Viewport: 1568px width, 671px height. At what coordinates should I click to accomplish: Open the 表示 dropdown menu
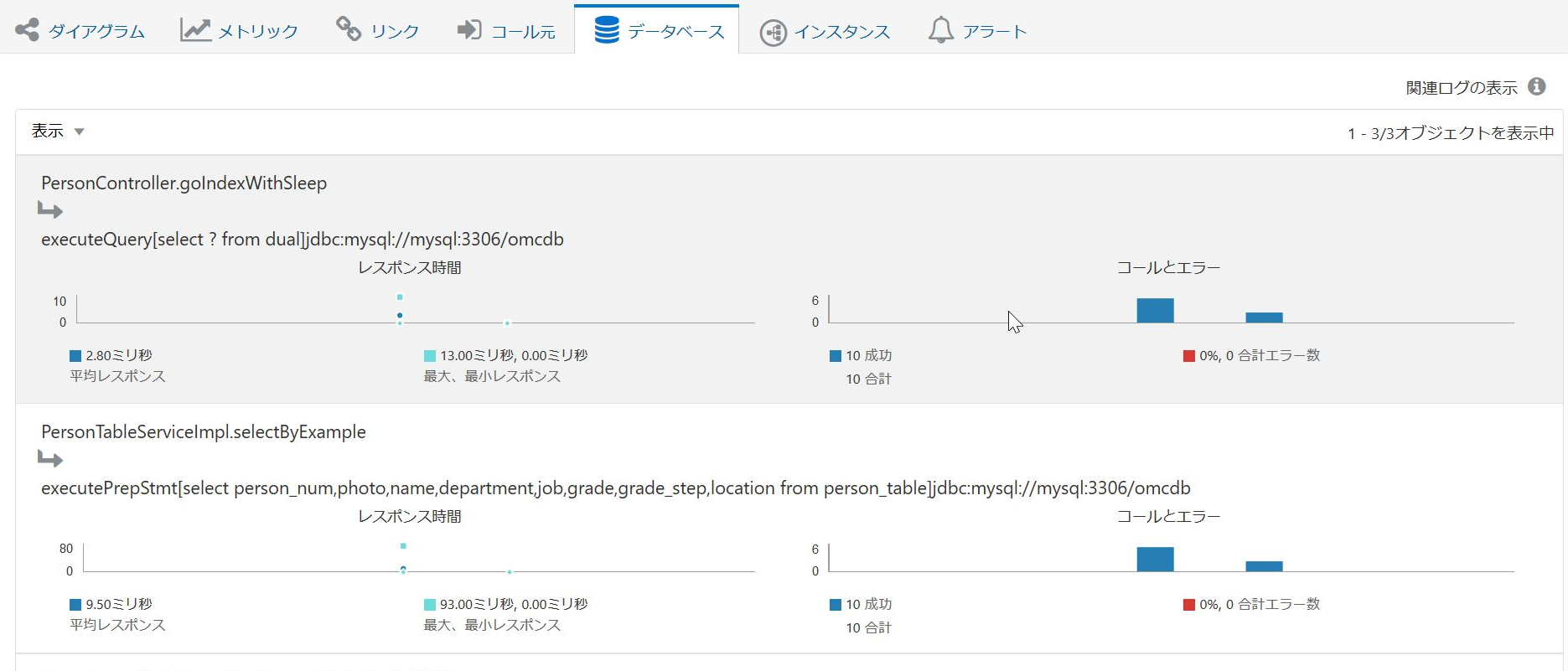click(58, 132)
